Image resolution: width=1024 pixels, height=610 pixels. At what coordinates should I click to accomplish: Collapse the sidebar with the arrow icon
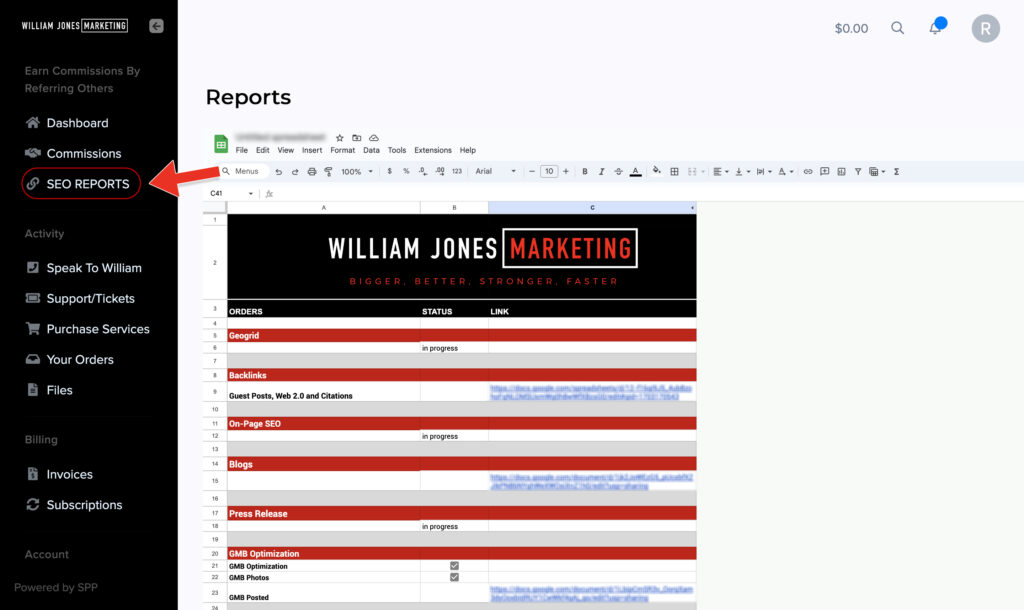click(156, 26)
